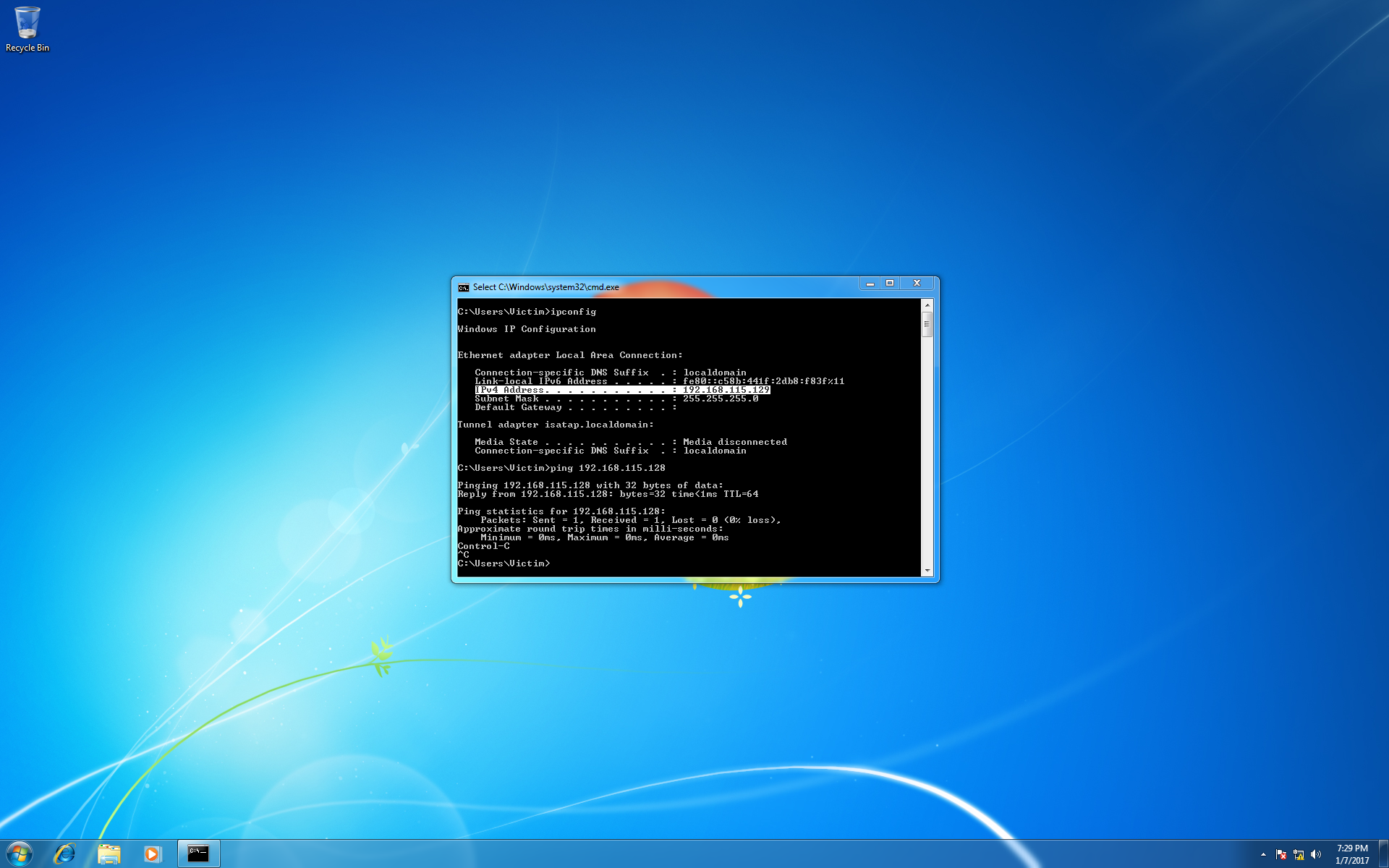Open Windows Explorer folder icon in taskbar
Image resolution: width=1389 pixels, height=868 pixels.
click(109, 854)
